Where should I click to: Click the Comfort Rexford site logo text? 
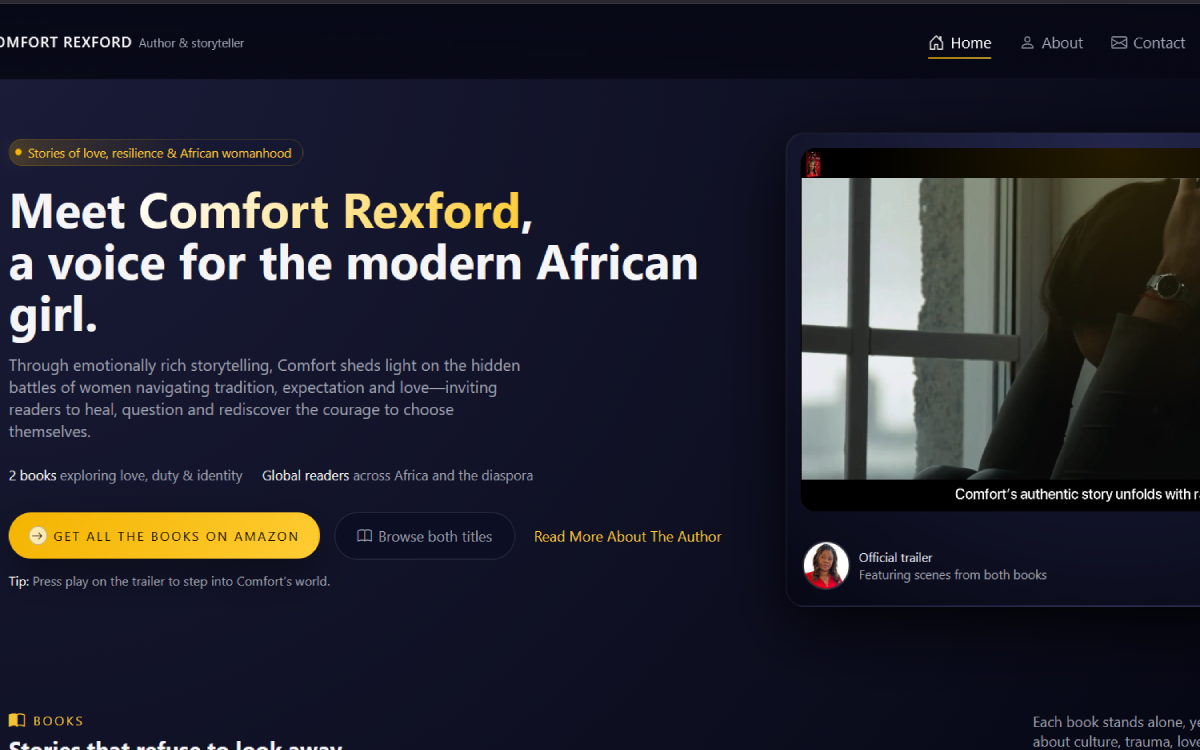pyautogui.click(x=66, y=43)
